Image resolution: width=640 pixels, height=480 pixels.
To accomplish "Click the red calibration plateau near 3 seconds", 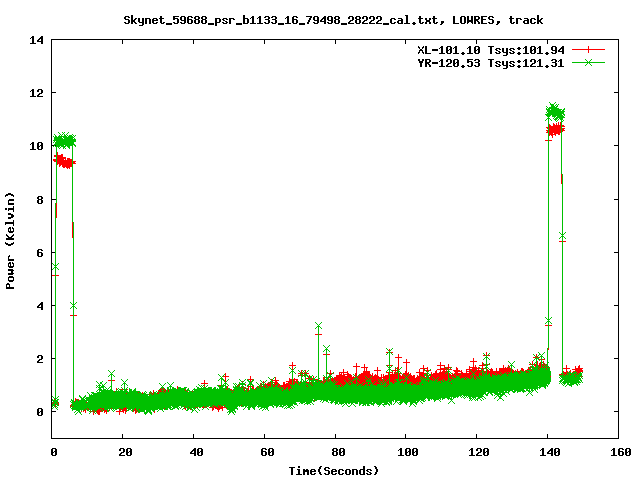I will (64, 161).
